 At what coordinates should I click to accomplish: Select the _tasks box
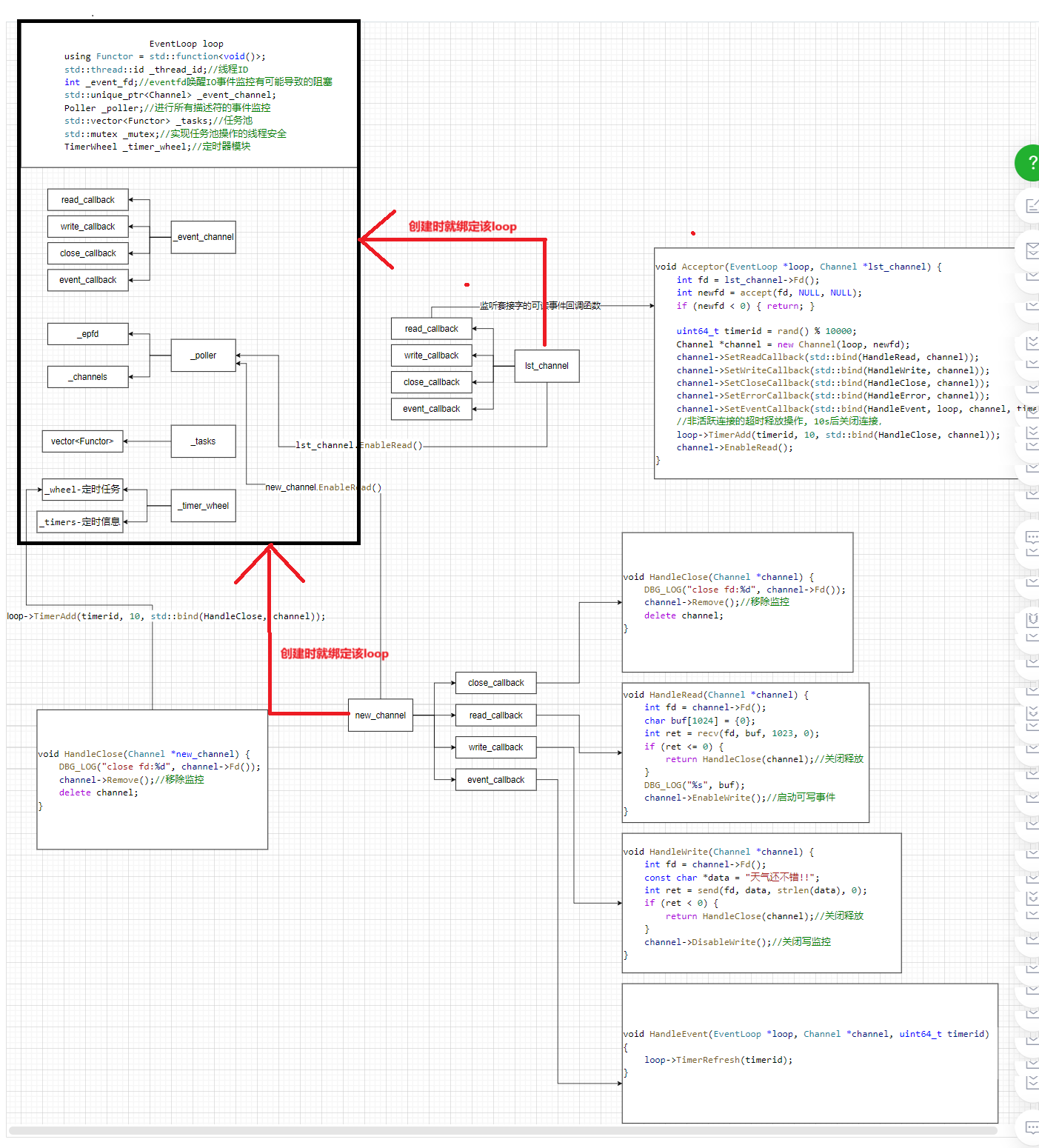204,441
